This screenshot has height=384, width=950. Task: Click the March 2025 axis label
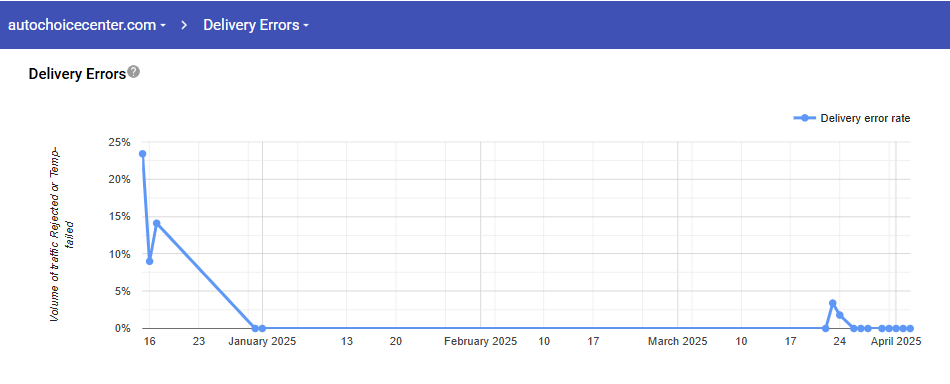coord(677,342)
